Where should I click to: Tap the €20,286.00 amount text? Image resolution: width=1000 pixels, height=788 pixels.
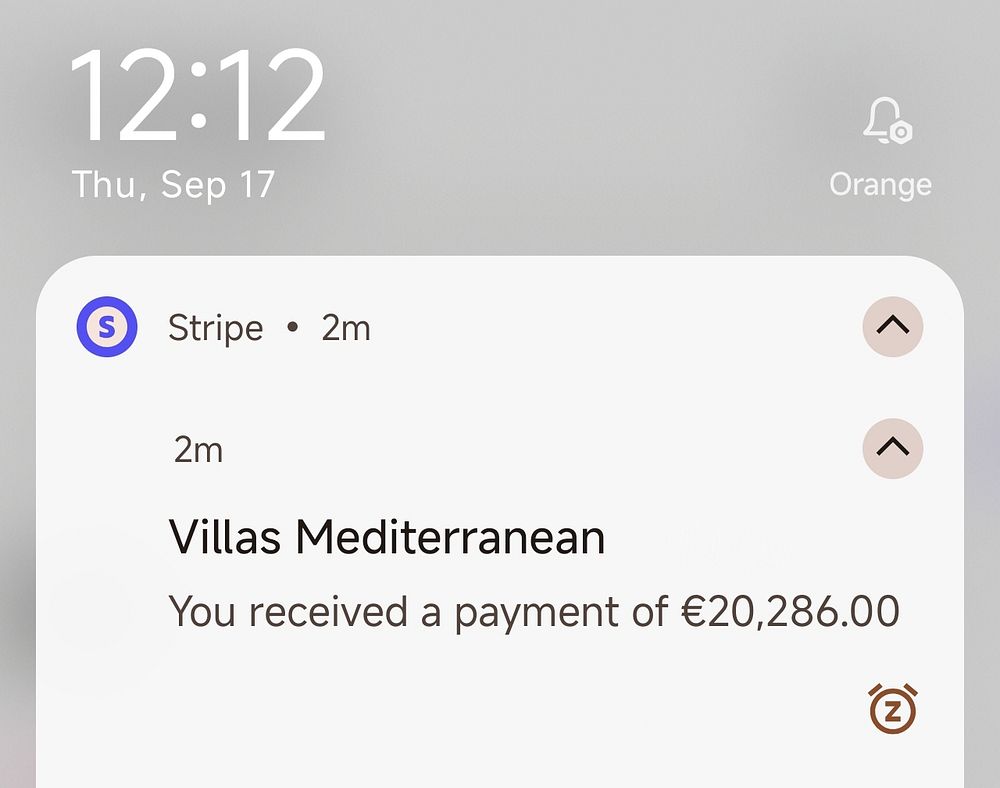click(790, 611)
